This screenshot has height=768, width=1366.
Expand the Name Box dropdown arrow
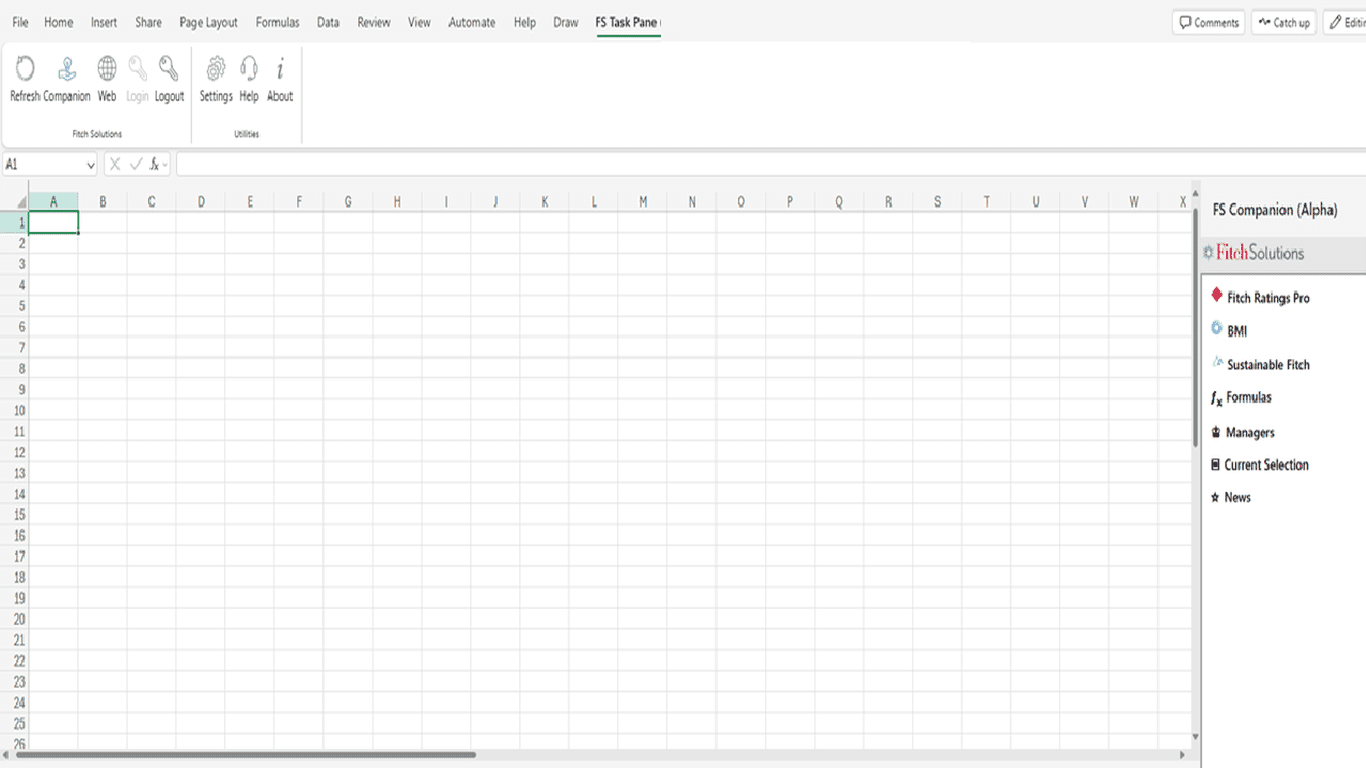tap(91, 165)
